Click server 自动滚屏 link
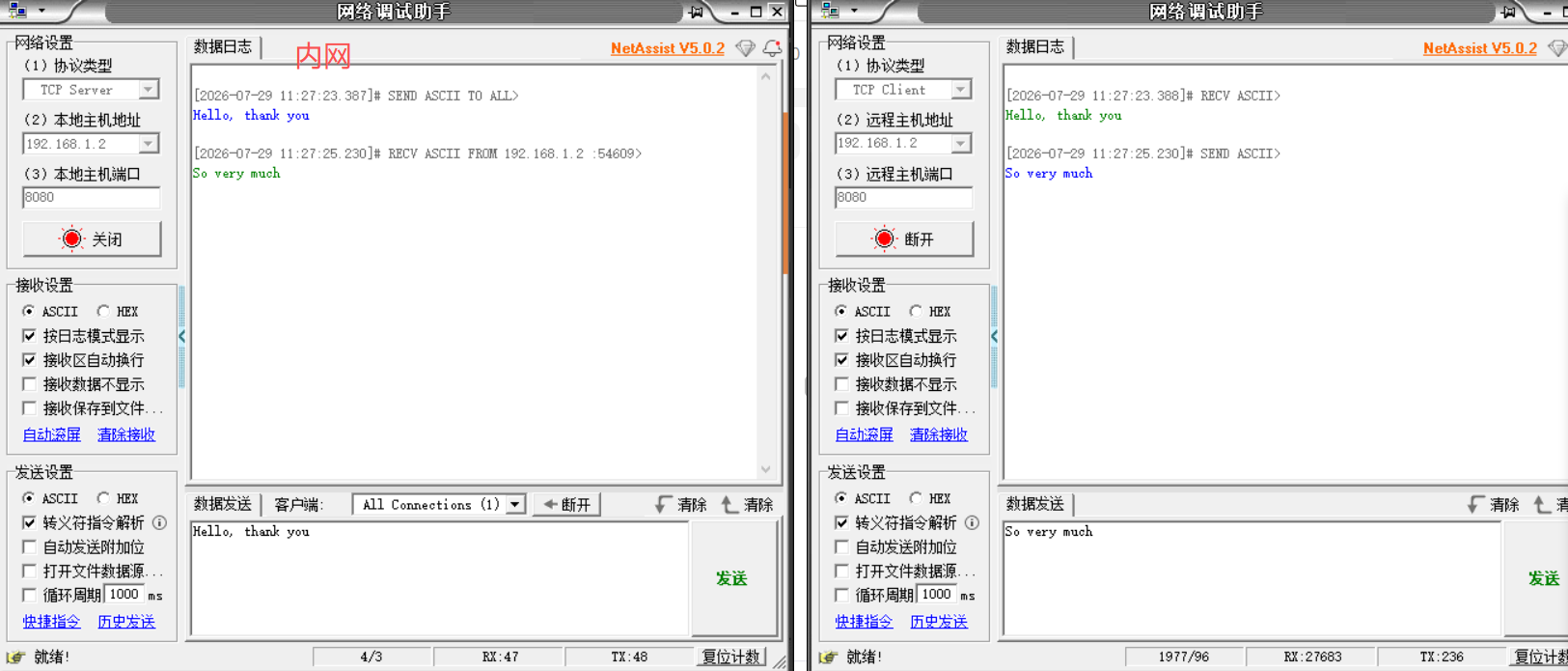The image size is (1568, 671). [52, 434]
